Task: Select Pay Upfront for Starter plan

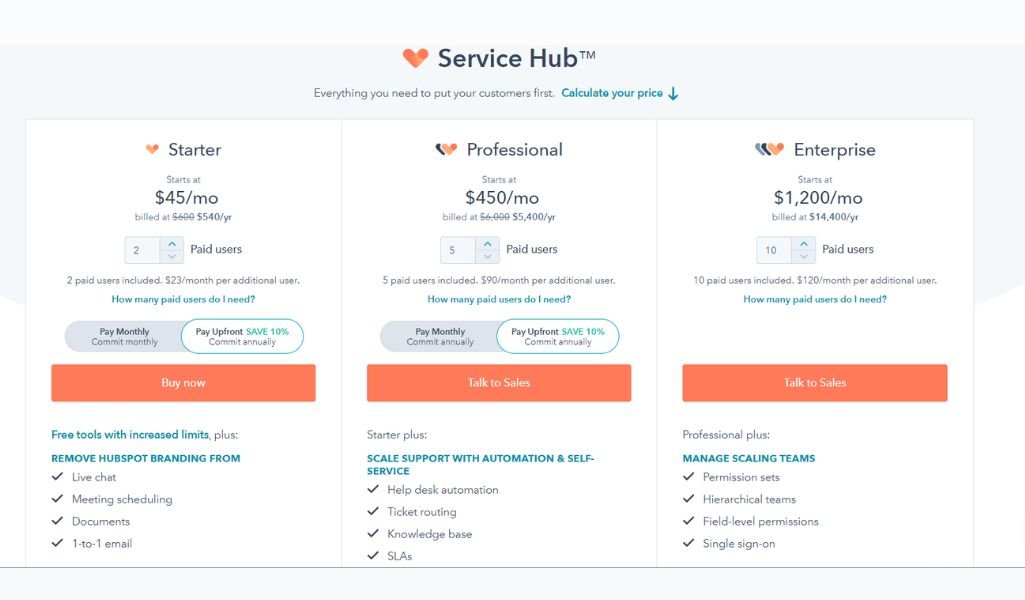Action: click(242, 337)
